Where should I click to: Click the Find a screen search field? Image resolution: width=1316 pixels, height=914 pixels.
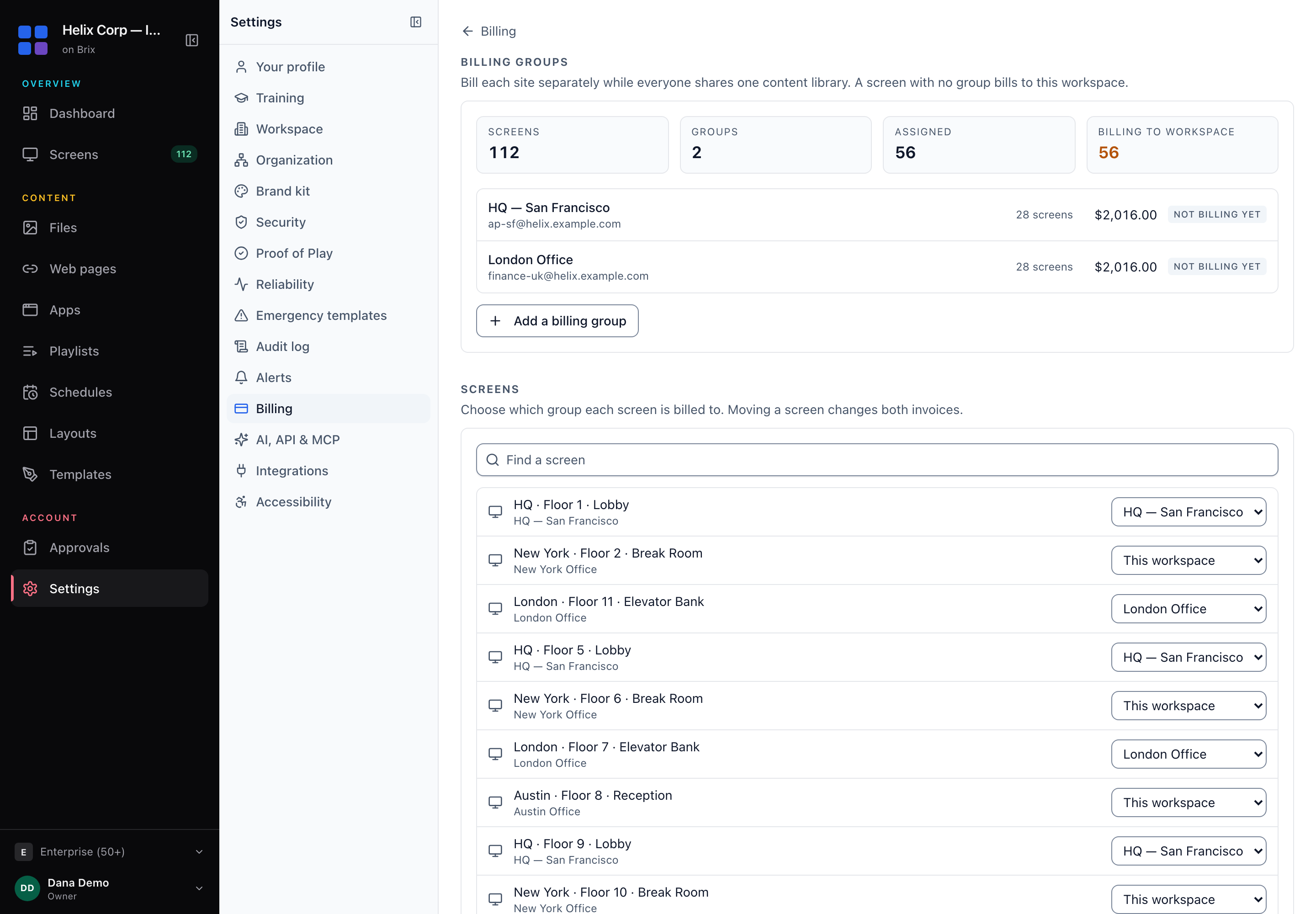pos(877,460)
